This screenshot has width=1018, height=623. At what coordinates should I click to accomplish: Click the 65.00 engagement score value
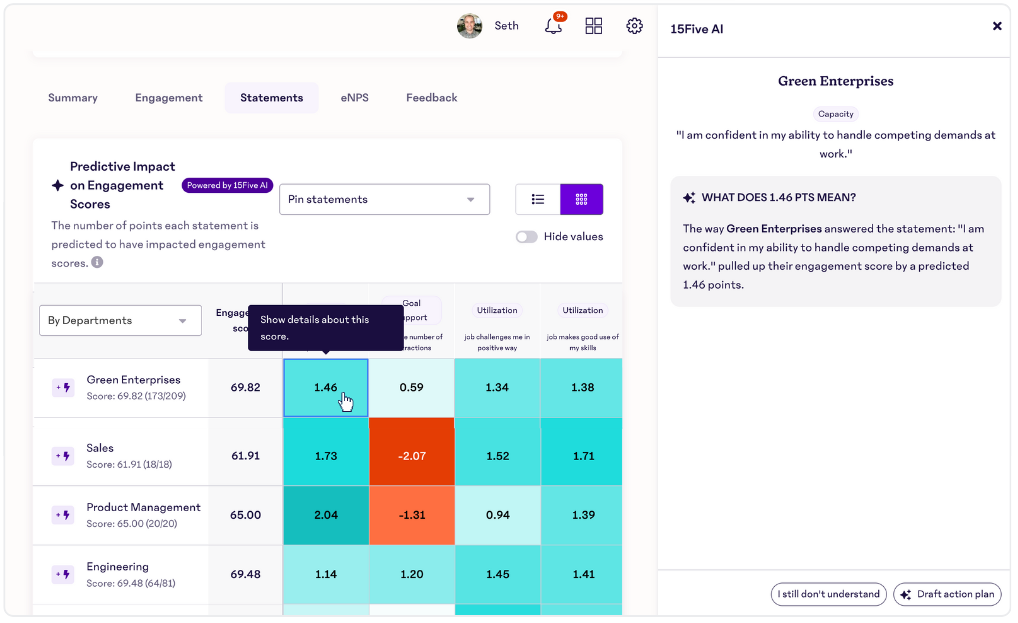click(245, 515)
